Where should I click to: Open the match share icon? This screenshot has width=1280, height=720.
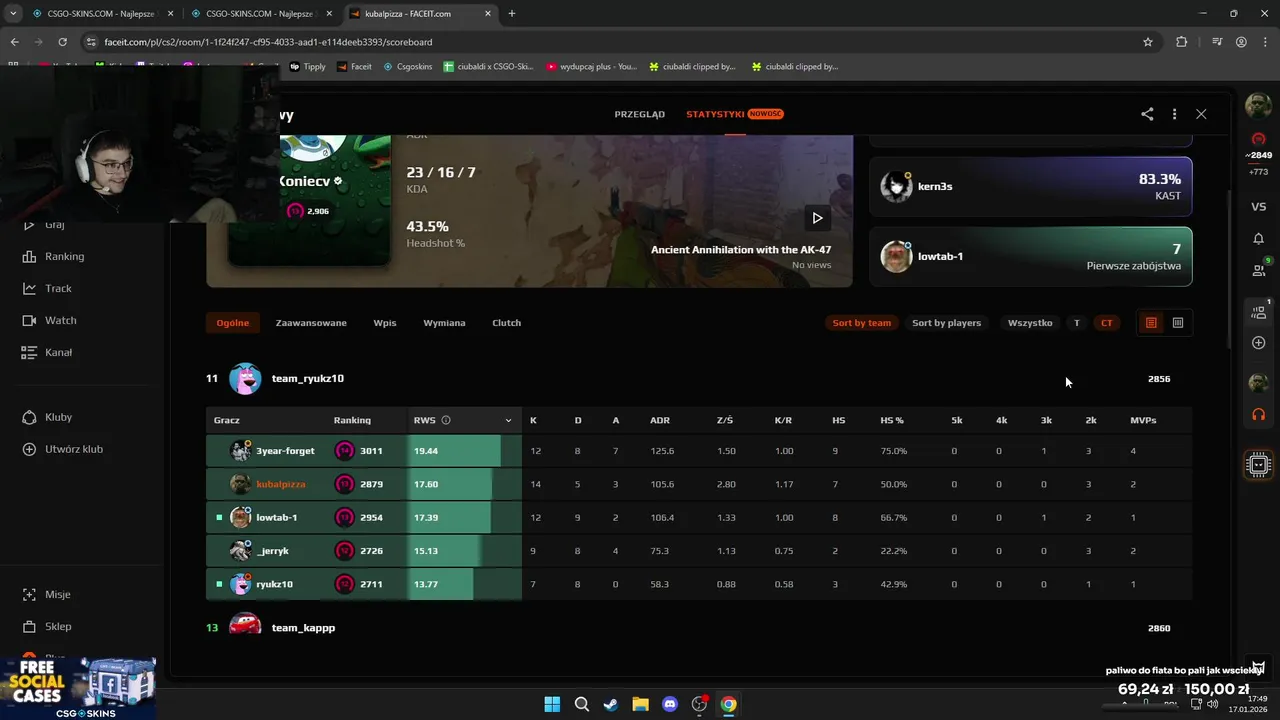point(1147,114)
